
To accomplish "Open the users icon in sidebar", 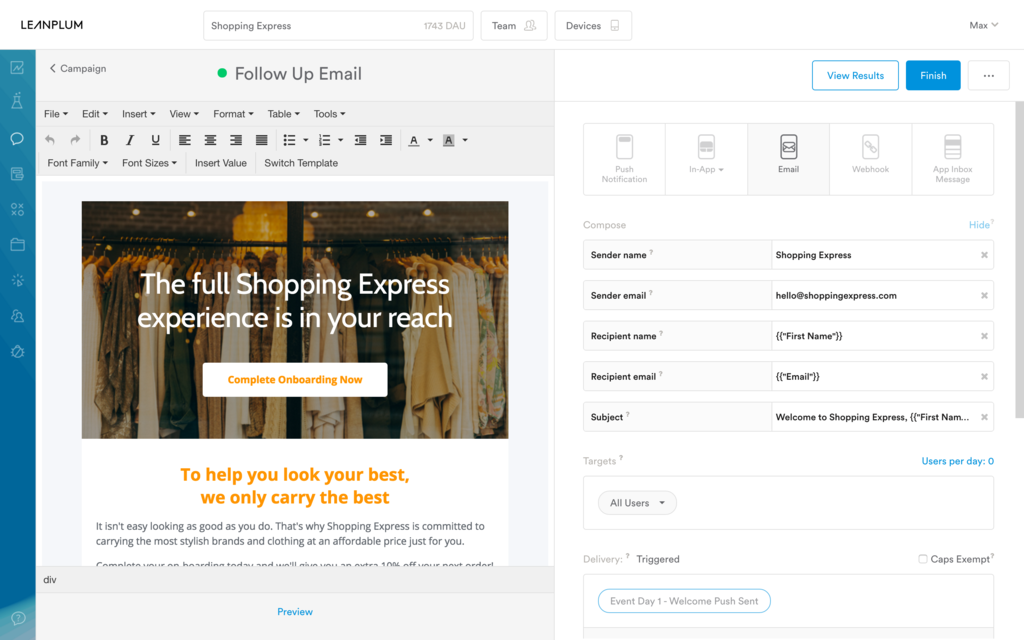I will 18,316.
